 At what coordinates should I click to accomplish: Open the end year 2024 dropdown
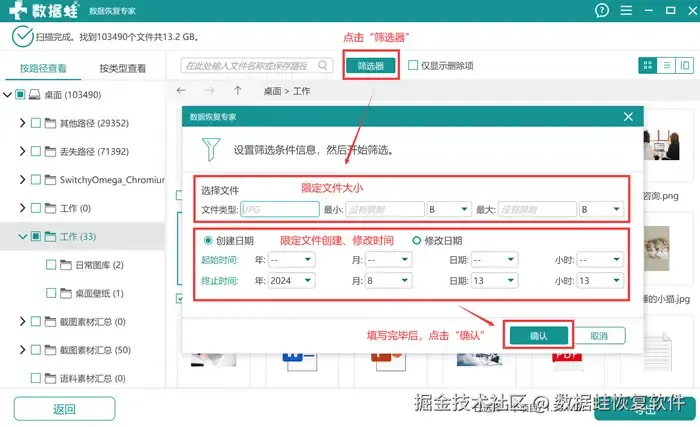292,280
